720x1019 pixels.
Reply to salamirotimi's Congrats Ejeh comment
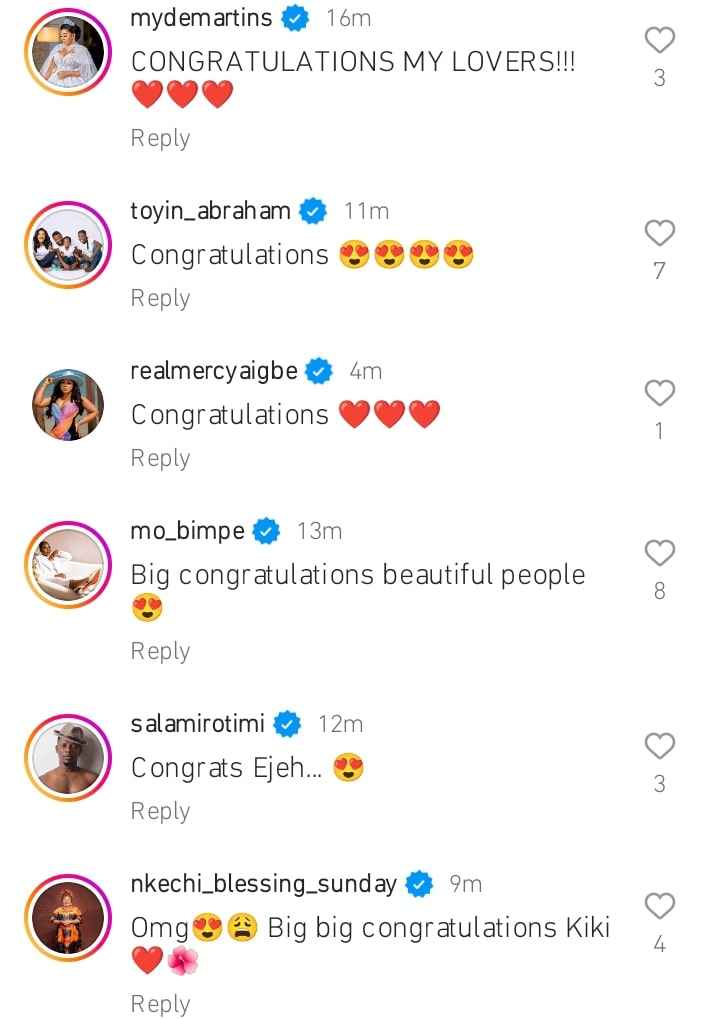(x=161, y=811)
